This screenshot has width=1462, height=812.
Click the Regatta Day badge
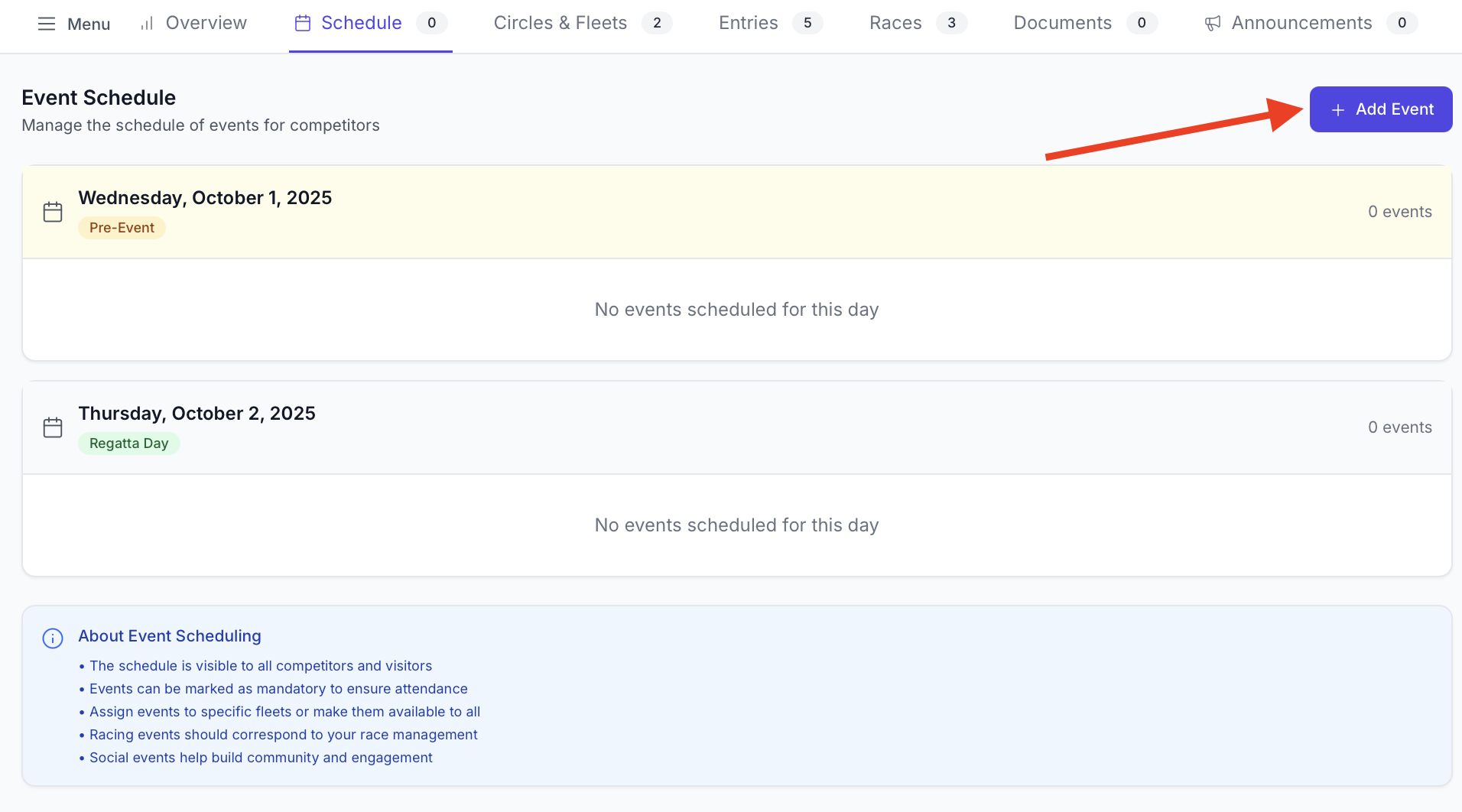[128, 443]
